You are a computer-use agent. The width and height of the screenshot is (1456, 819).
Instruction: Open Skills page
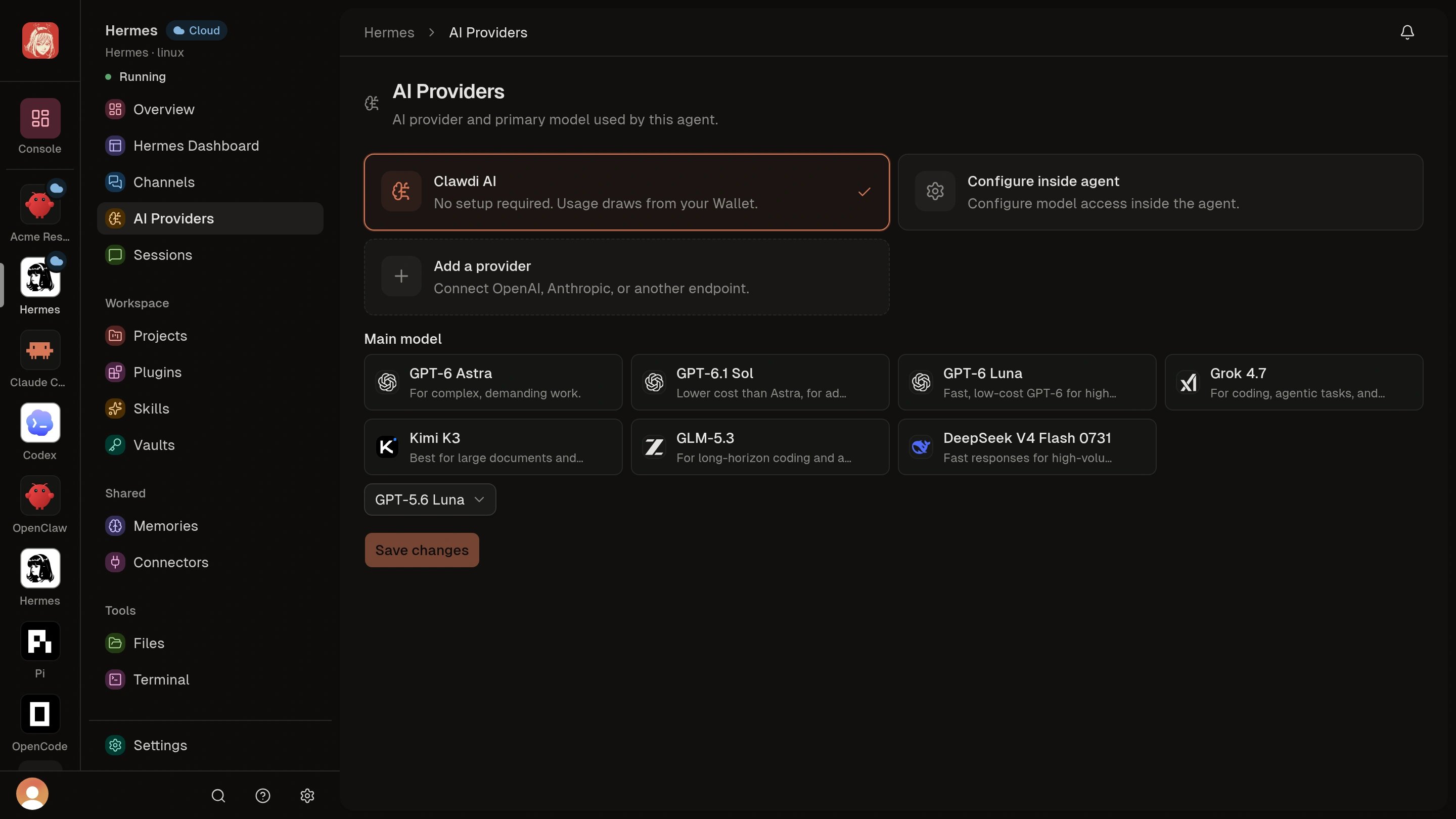coord(210,408)
